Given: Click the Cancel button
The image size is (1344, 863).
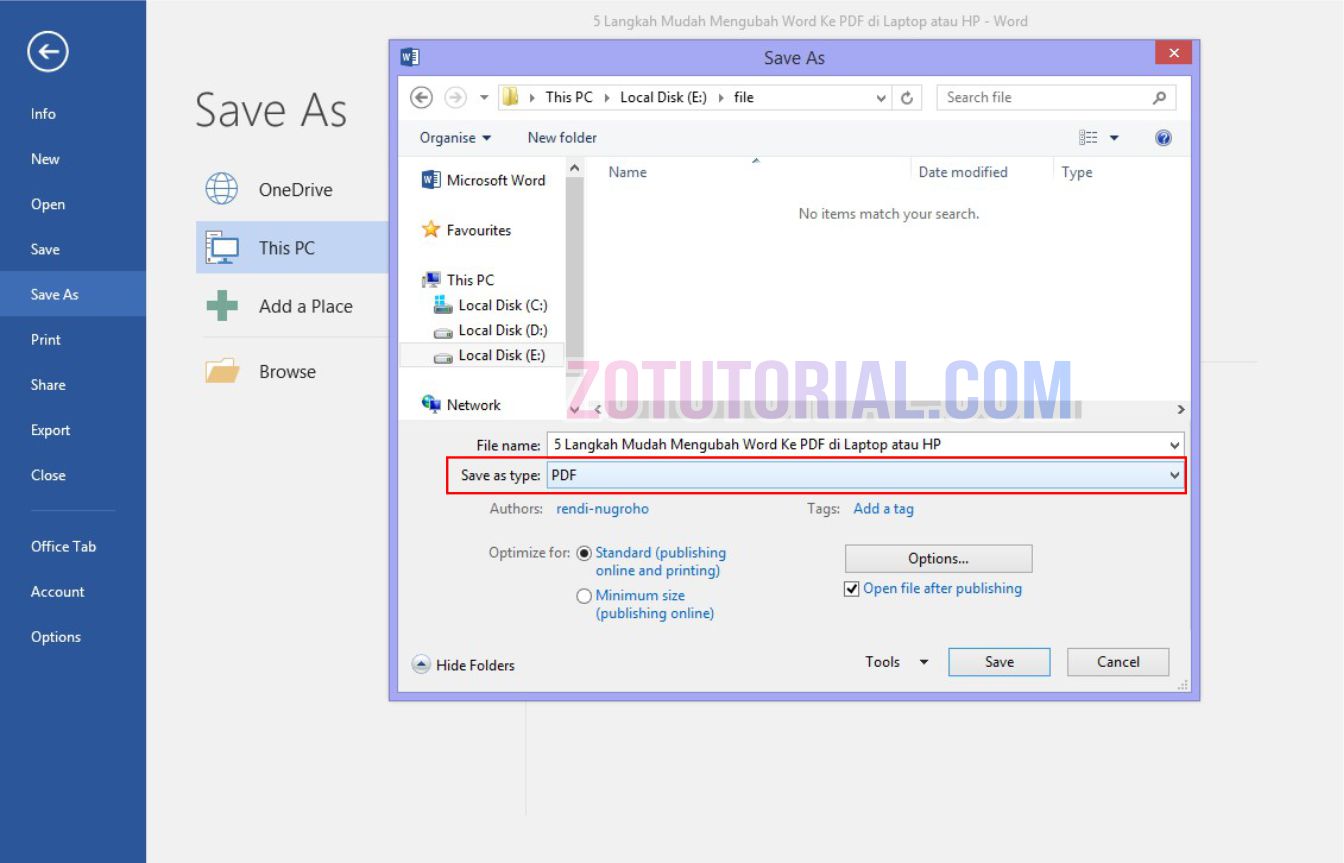Looking at the screenshot, I should 1118,662.
